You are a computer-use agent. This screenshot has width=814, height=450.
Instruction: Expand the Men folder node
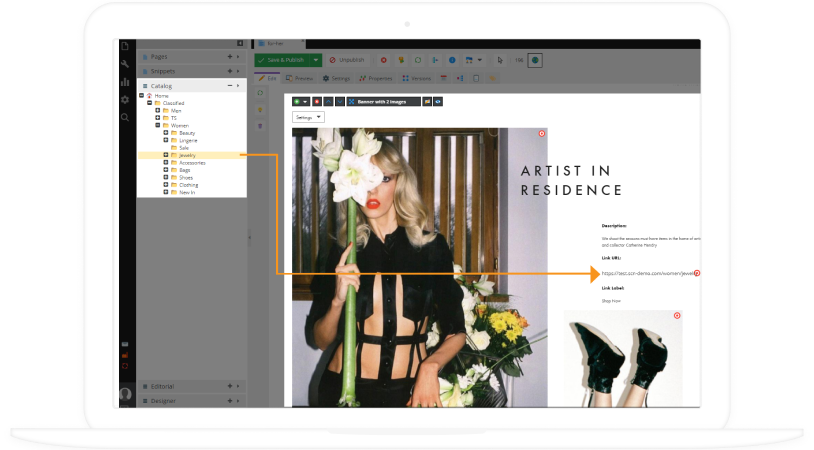click(158, 111)
